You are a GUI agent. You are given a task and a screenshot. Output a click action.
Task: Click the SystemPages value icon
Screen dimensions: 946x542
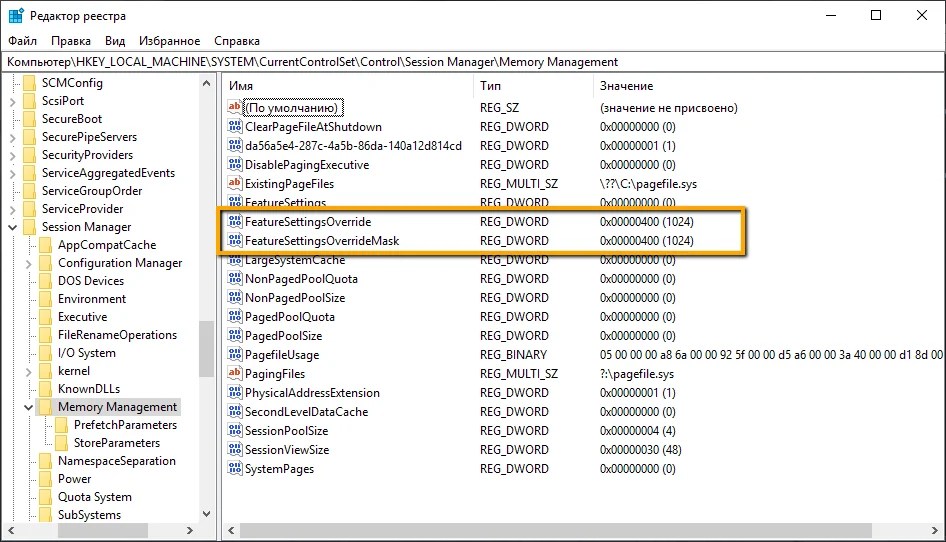(235, 468)
